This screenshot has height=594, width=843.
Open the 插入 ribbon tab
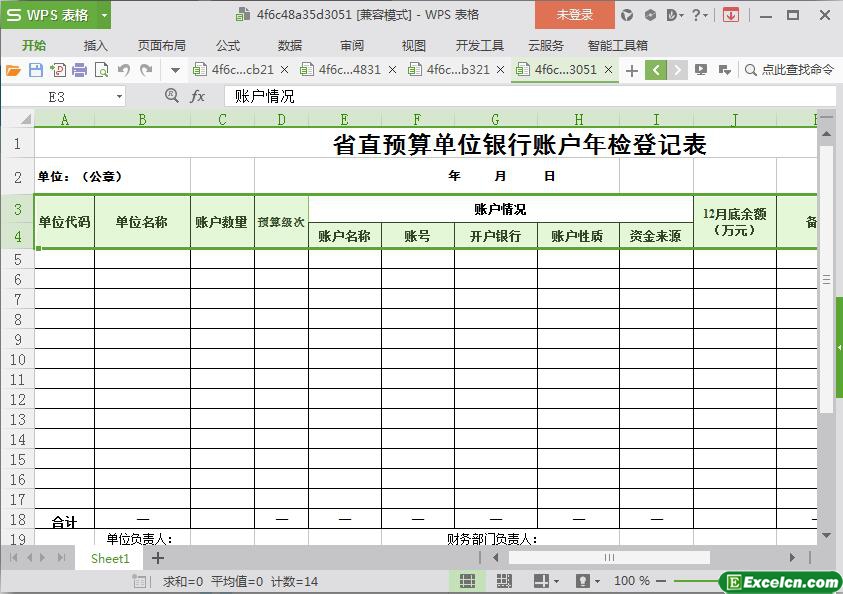pos(95,45)
